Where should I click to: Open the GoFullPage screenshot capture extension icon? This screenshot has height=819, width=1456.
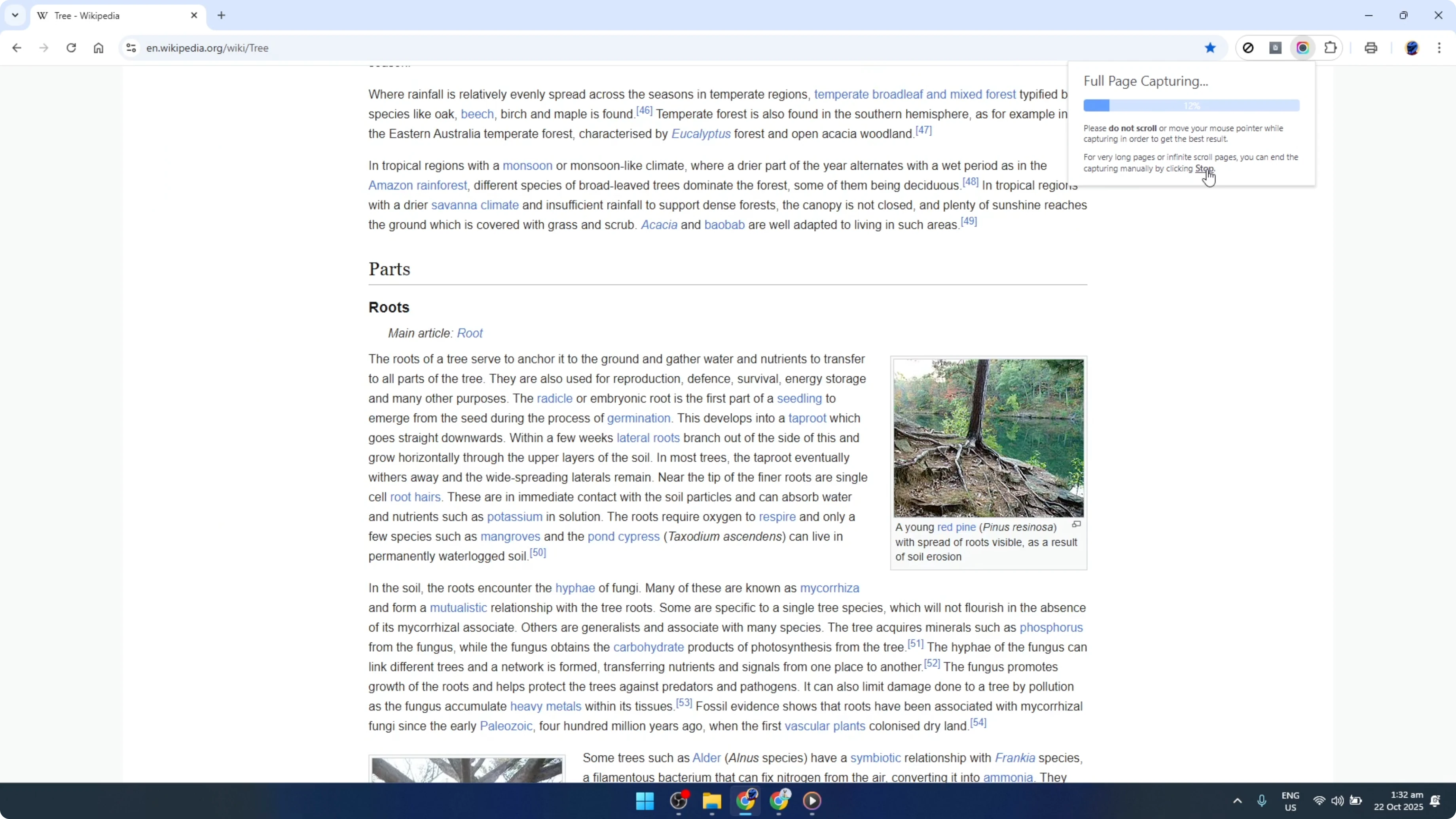click(1303, 47)
